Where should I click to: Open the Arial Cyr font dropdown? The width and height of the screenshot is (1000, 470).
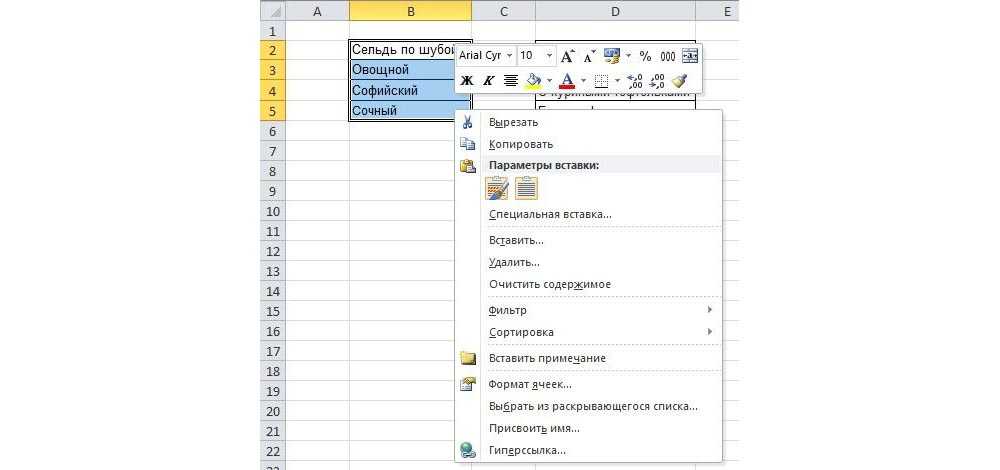coord(510,56)
